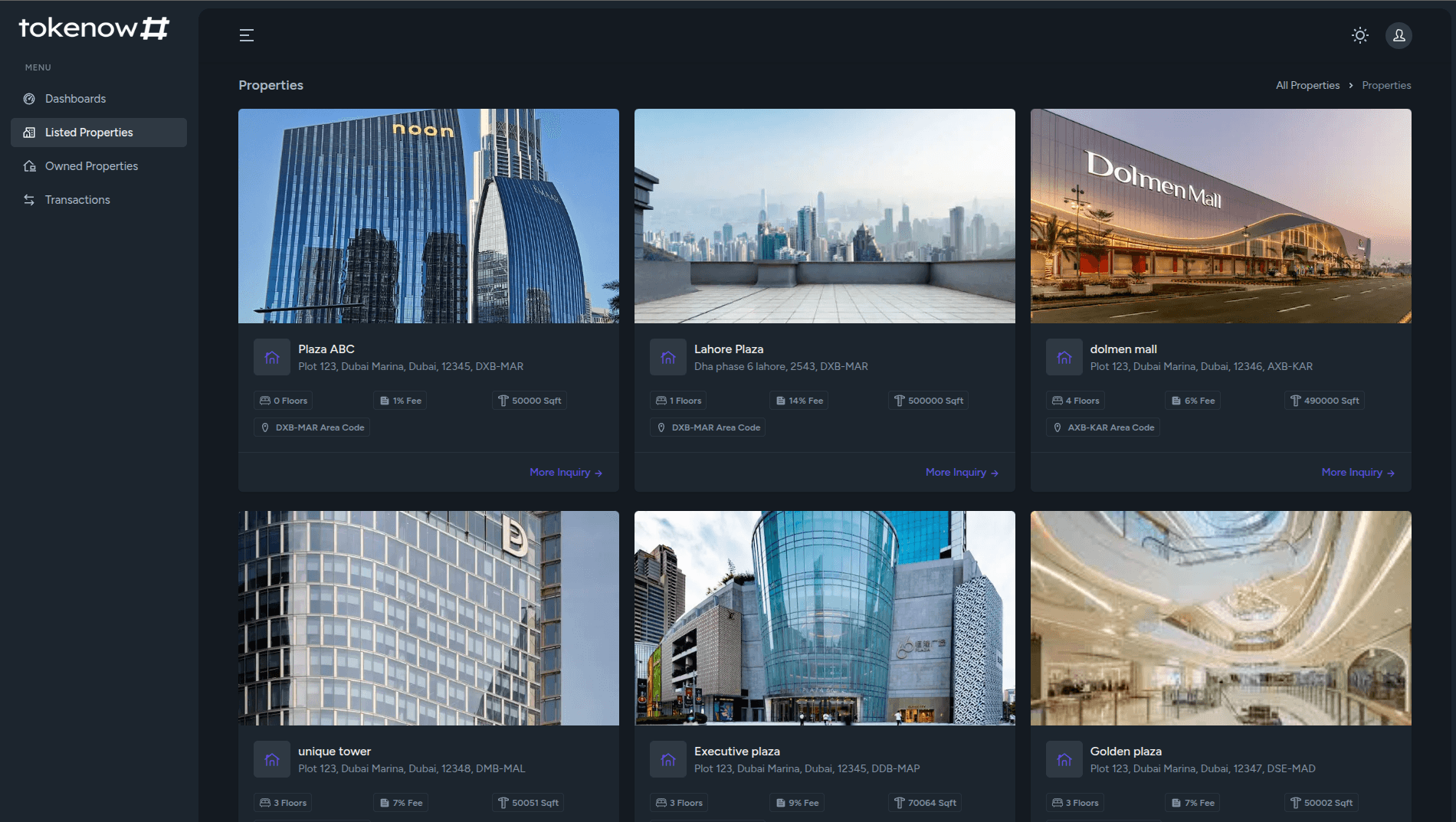Click the fee document icon on dolmen mall card
This screenshot has height=822, width=1456.
1175,400
